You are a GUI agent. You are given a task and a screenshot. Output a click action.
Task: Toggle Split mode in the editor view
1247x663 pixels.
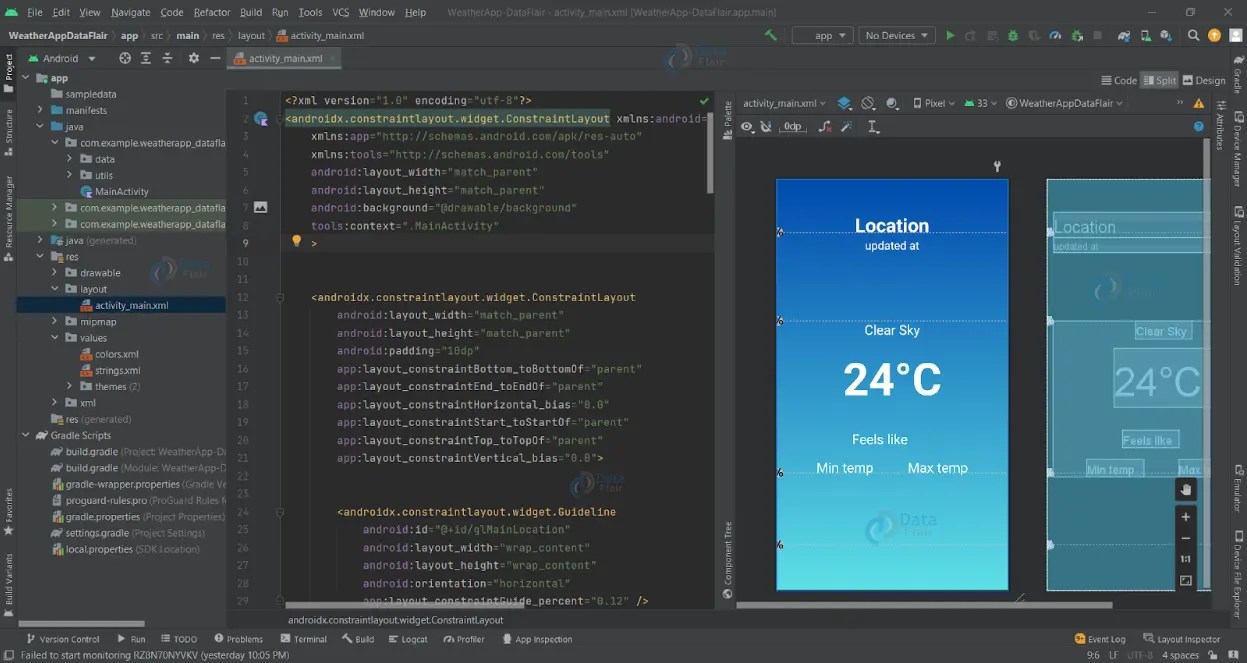pyautogui.click(x=1159, y=80)
